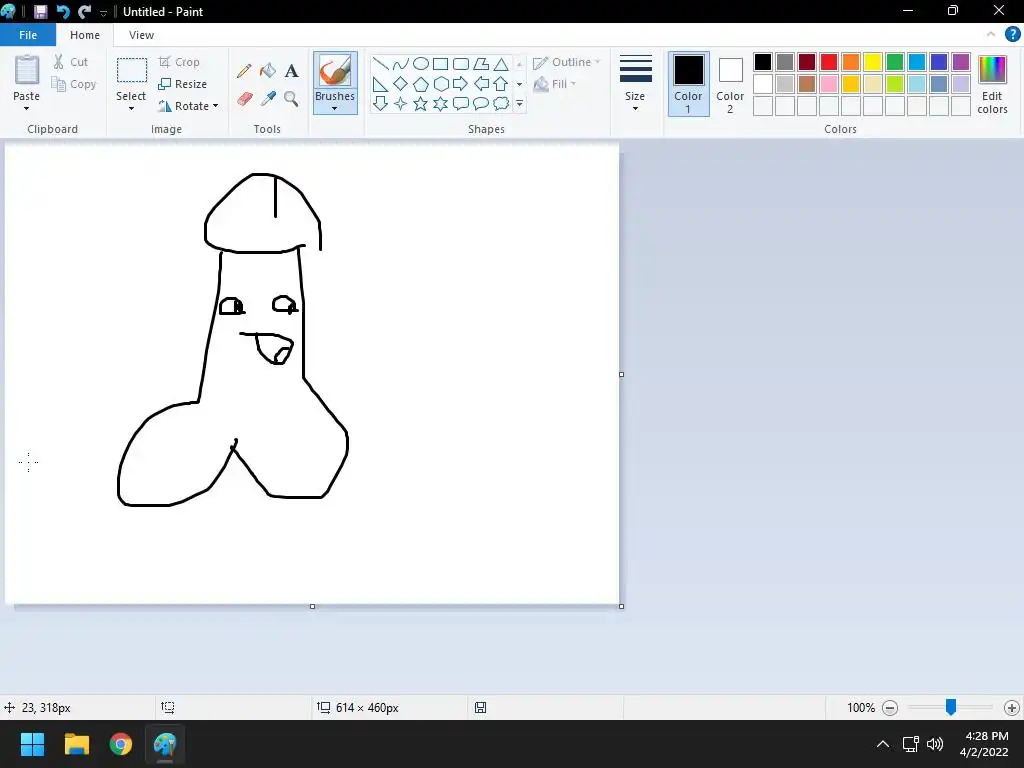1024x768 pixels.
Task: Select the Eraser tool
Action: [244, 99]
